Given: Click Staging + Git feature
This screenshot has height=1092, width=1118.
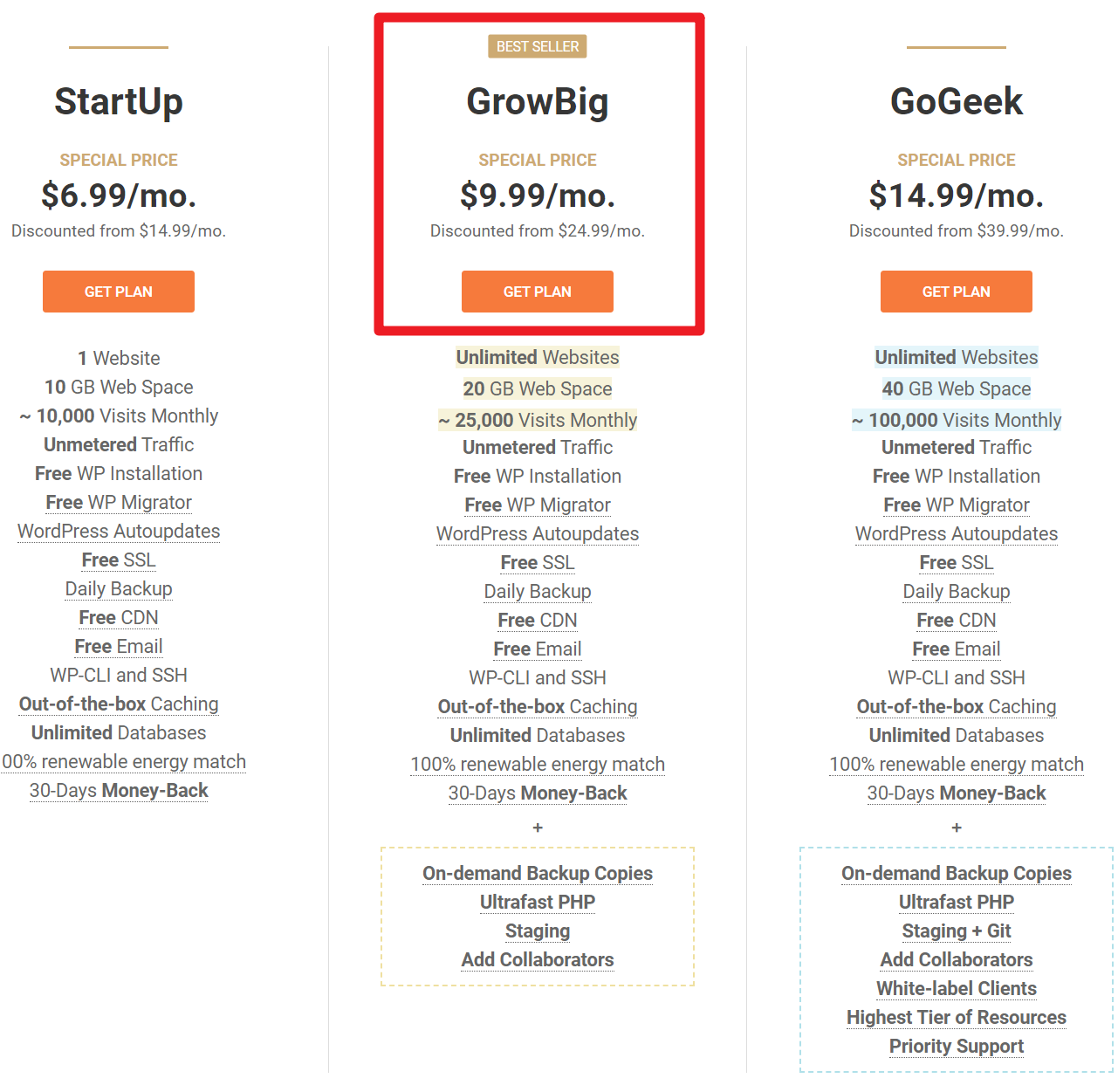Looking at the screenshot, I should (957, 931).
